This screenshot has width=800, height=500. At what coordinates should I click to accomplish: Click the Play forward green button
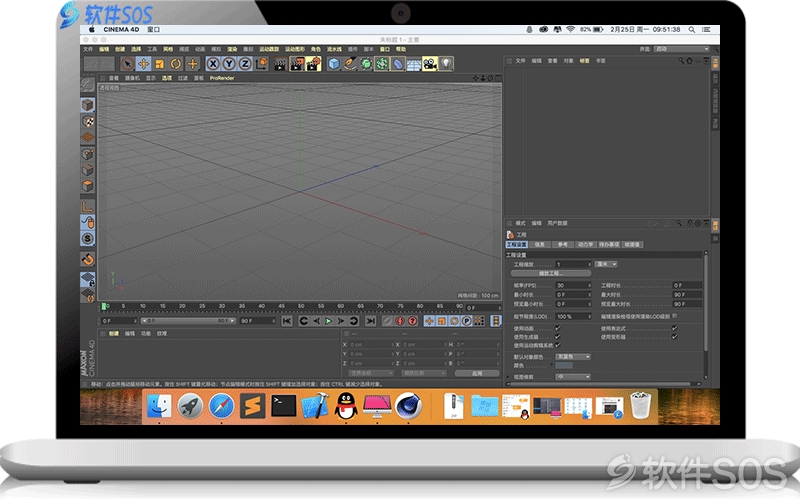tap(329, 321)
